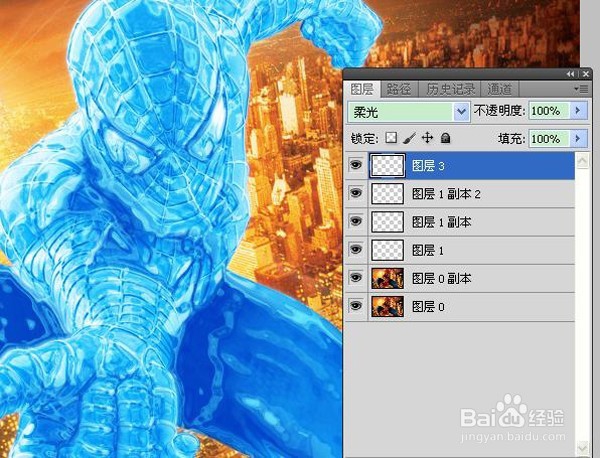Screen dimensions: 600x458
Task: Toggle eye icon for 图层 1 副本
Action: tap(355, 221)
